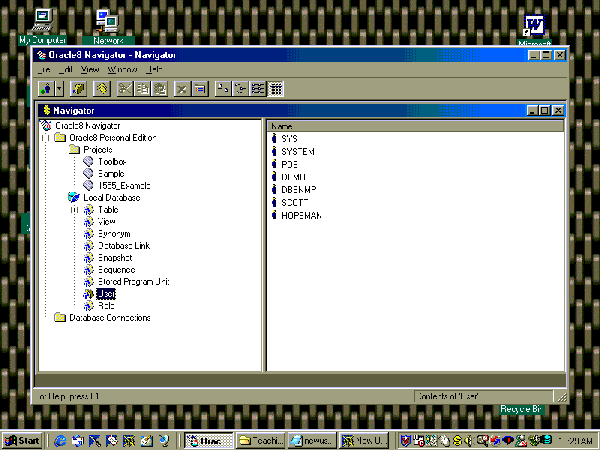Screen dimensions: 600x450
Task: Select the View tree item
Action: point(106,222)
